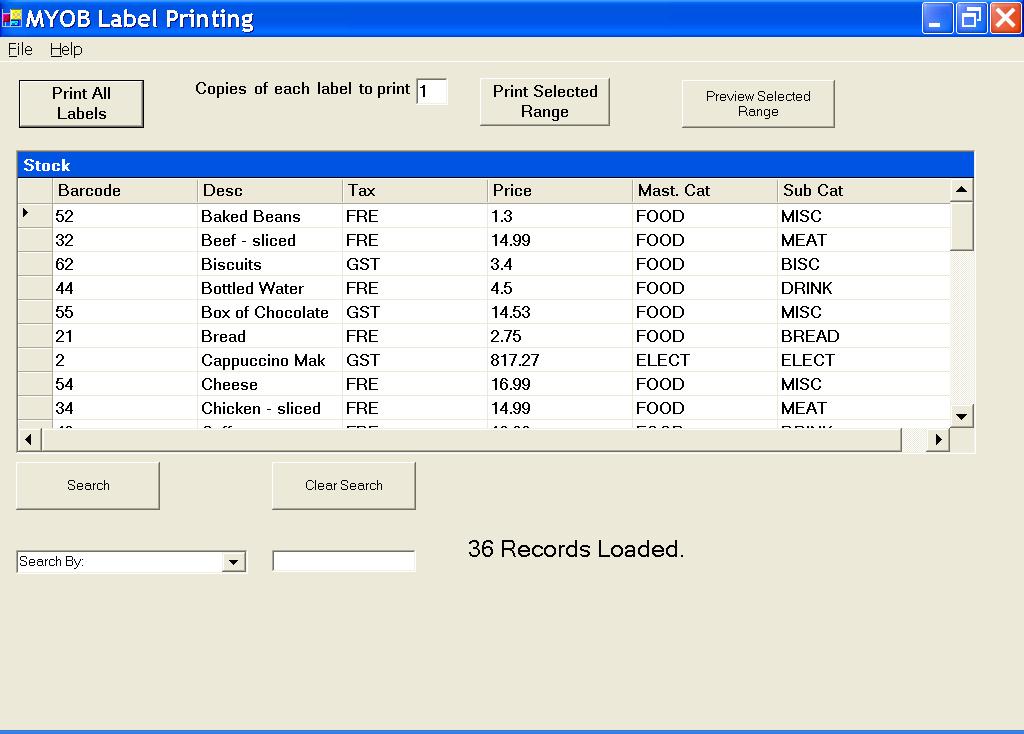Image resolution: width=1024 pixels, height=734 pixels.
Task: Click the Sub Cat column header
Action: (863, 191)
